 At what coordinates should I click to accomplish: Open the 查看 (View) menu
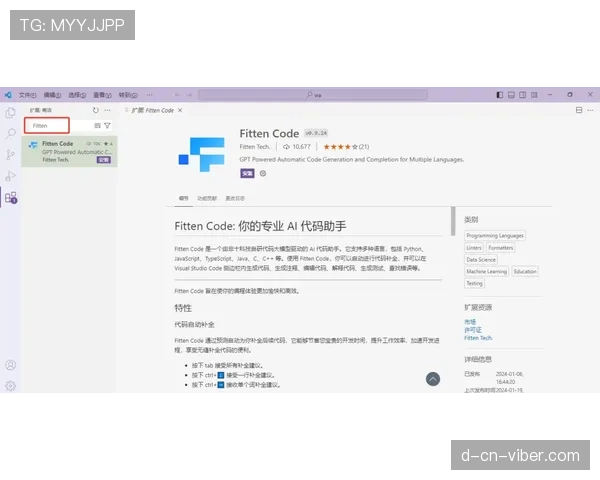click(103, 95)
